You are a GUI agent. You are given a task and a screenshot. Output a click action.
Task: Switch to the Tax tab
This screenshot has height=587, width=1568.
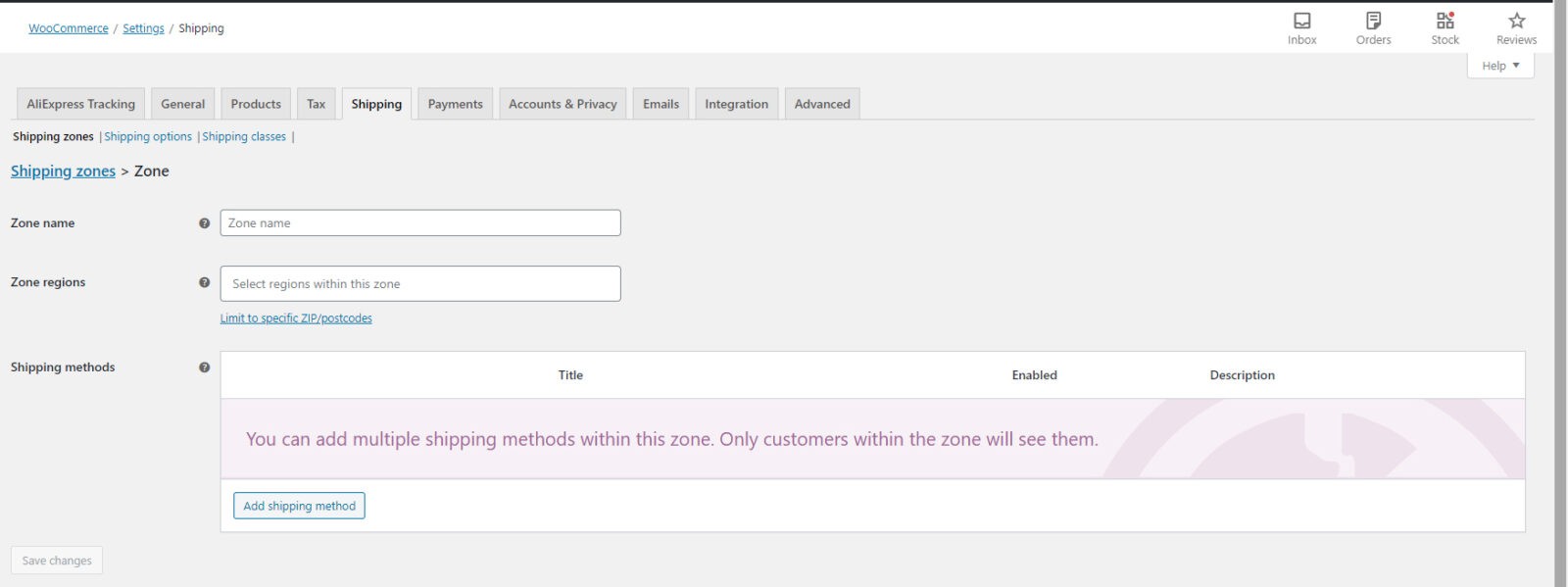316,104
